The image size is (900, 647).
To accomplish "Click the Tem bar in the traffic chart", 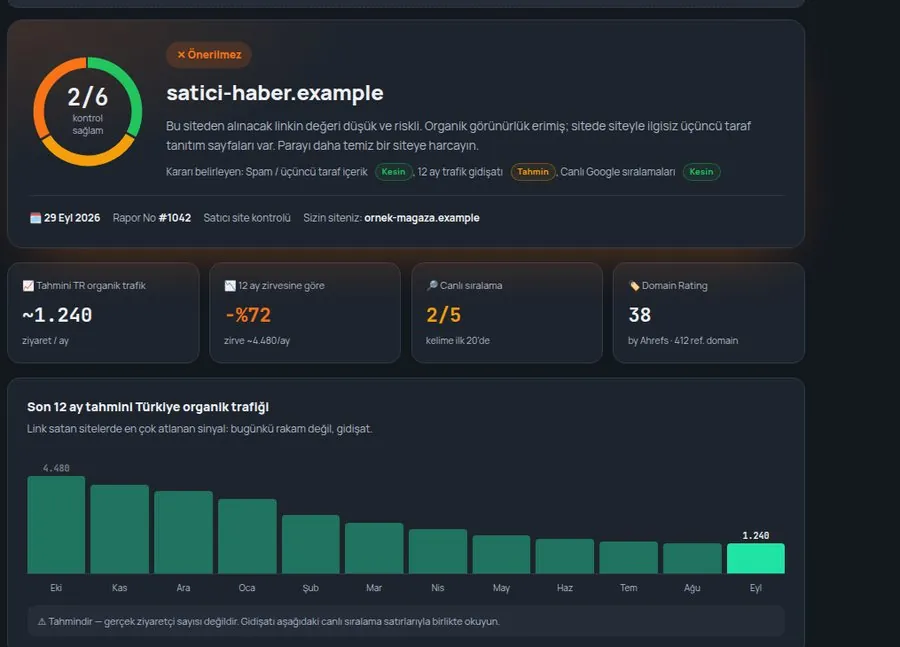I will click(629, 557).
